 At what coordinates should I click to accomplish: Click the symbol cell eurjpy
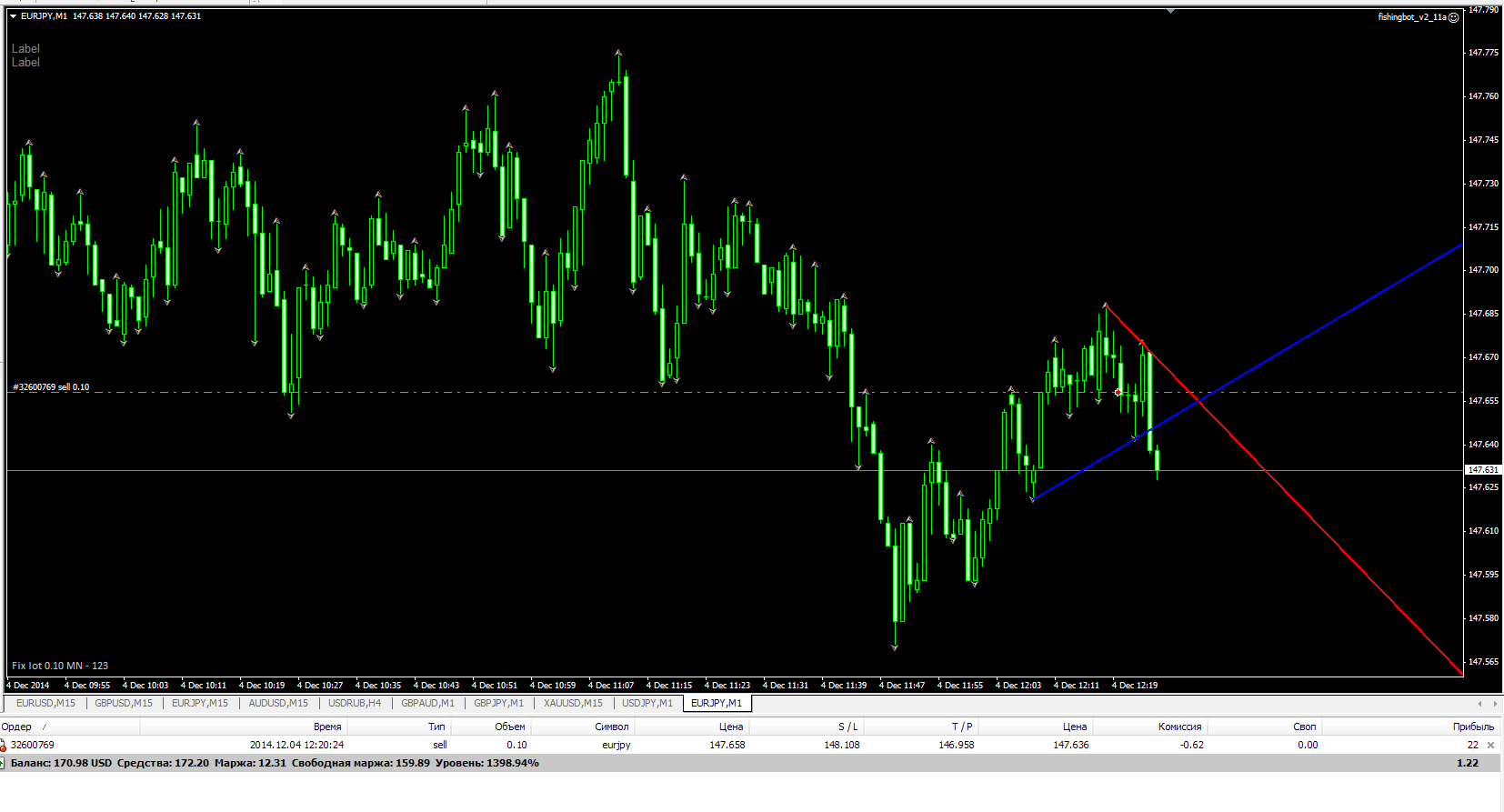click(x=616, y=745)
